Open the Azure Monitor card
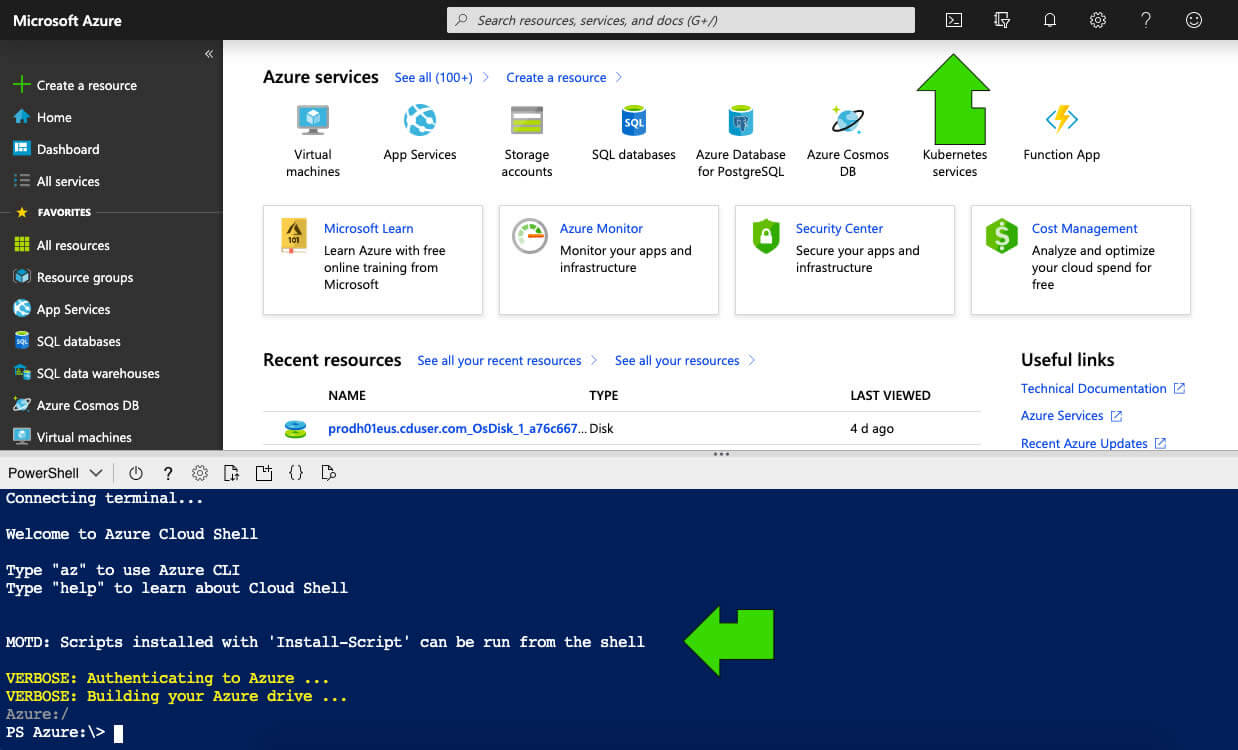1238x750 pixels. [609, 260]
